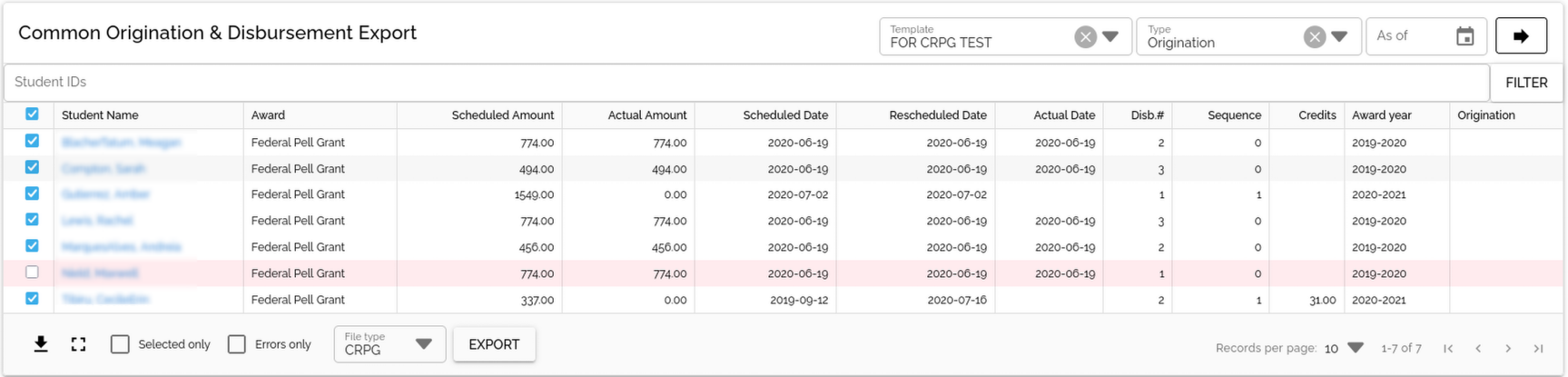Image resolution: width=1568 pixels, height=377 pixels.
Task: Check the unchecked row highlighted in pink
Action: coord(33,272)
